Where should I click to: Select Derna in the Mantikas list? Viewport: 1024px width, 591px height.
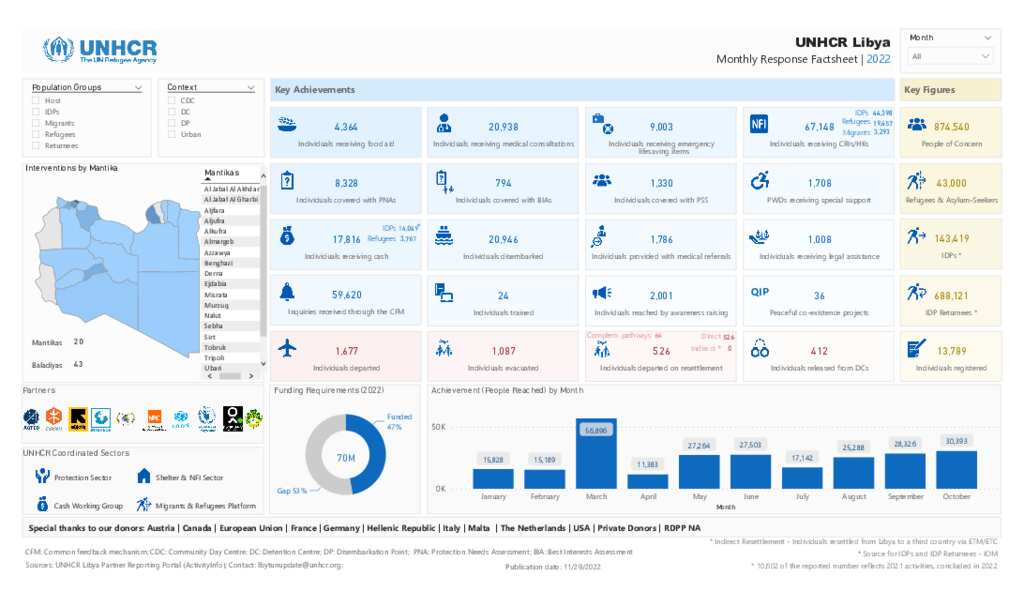[231, 273]
